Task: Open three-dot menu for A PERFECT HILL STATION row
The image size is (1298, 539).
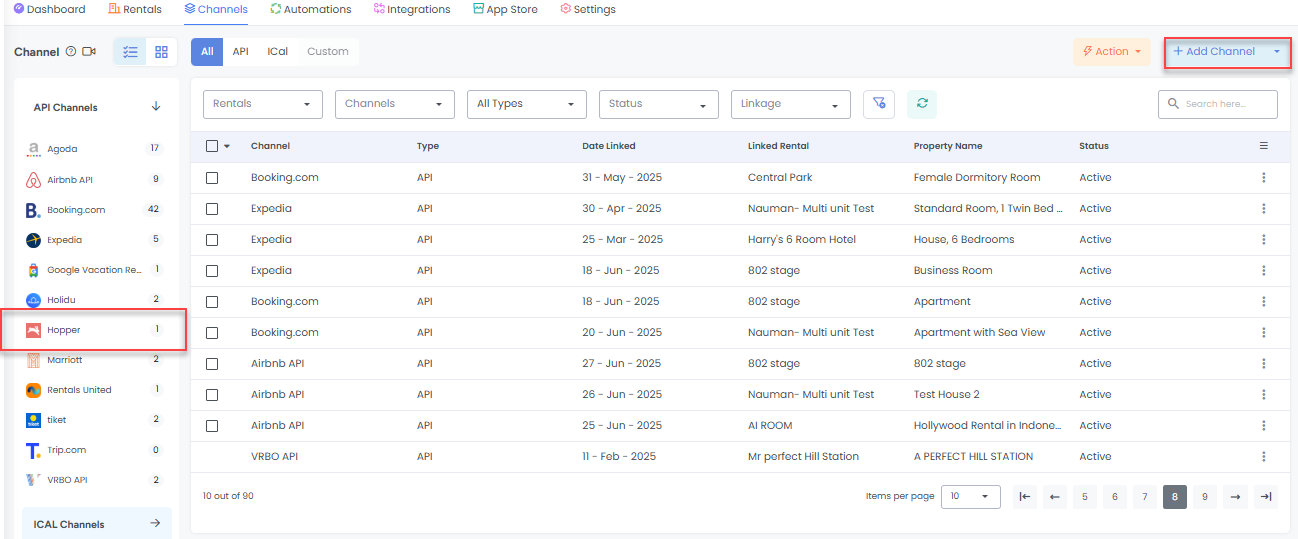Action: (1264, 457)
